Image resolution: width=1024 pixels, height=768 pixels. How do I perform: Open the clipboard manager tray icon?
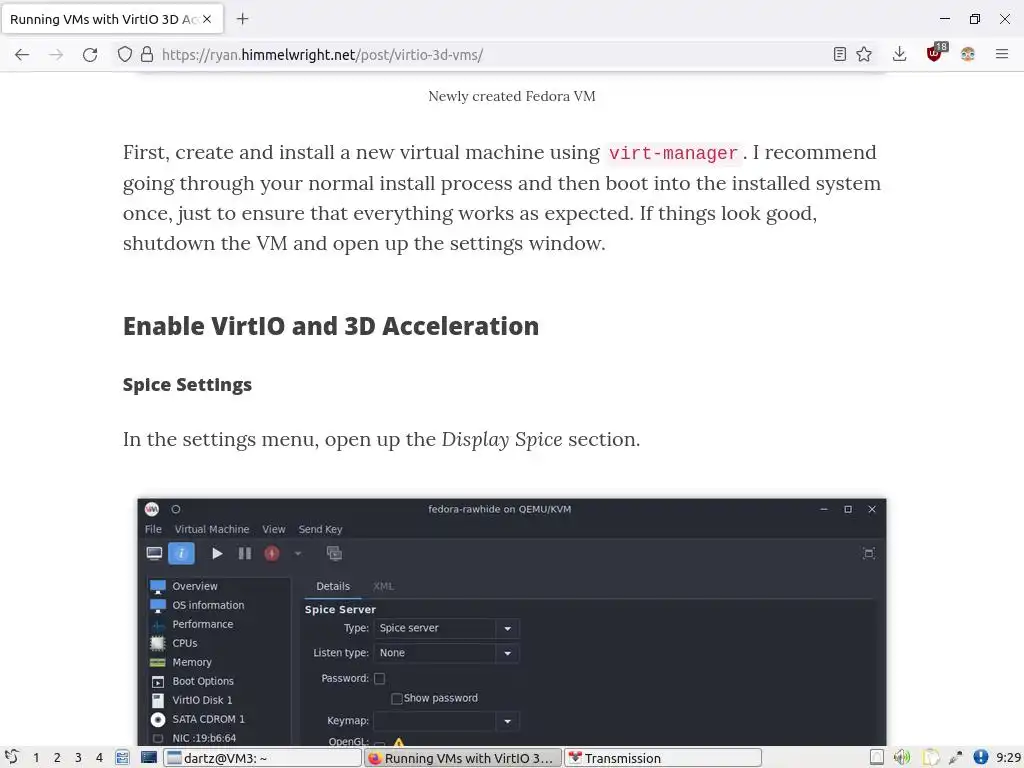(x=929, y=758)
